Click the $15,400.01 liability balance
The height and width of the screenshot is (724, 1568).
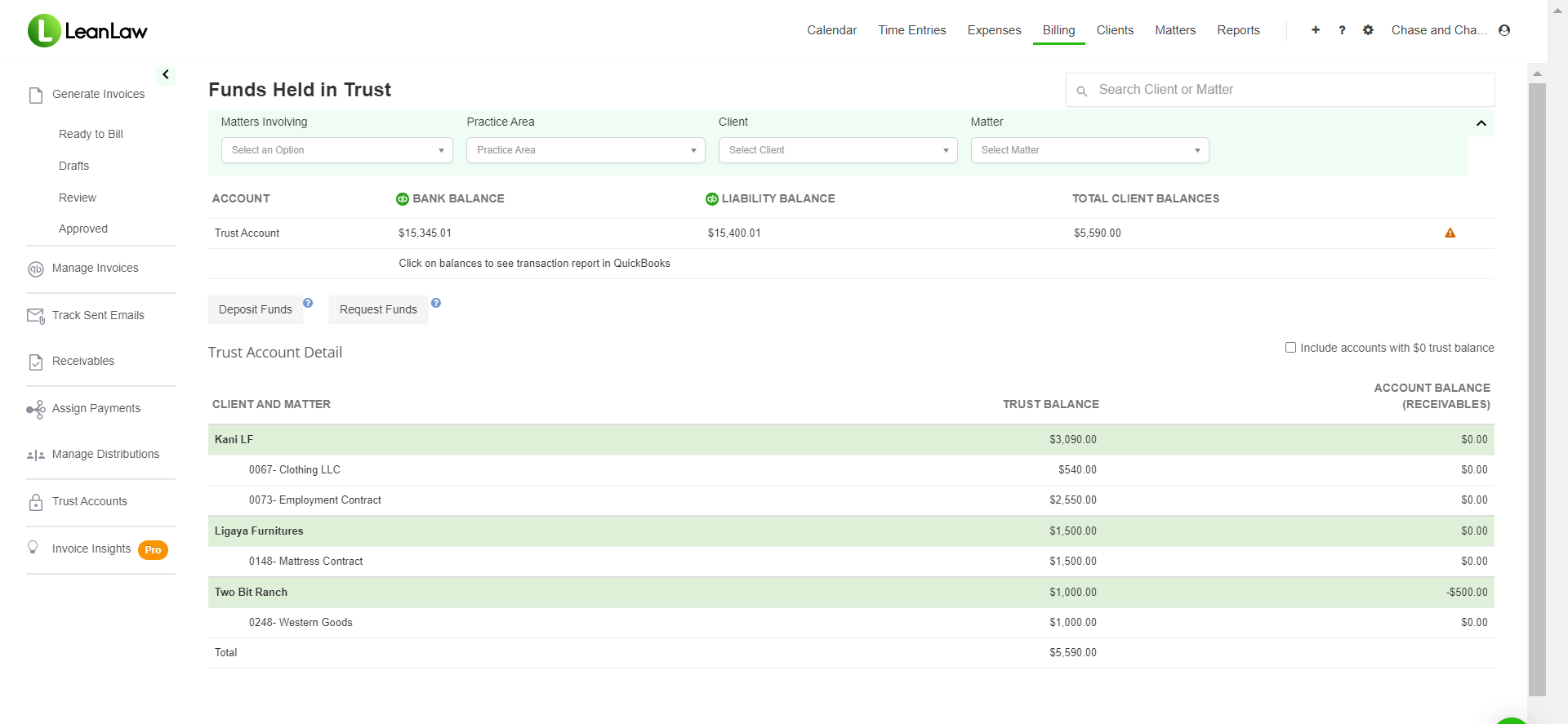click(734, 233)
